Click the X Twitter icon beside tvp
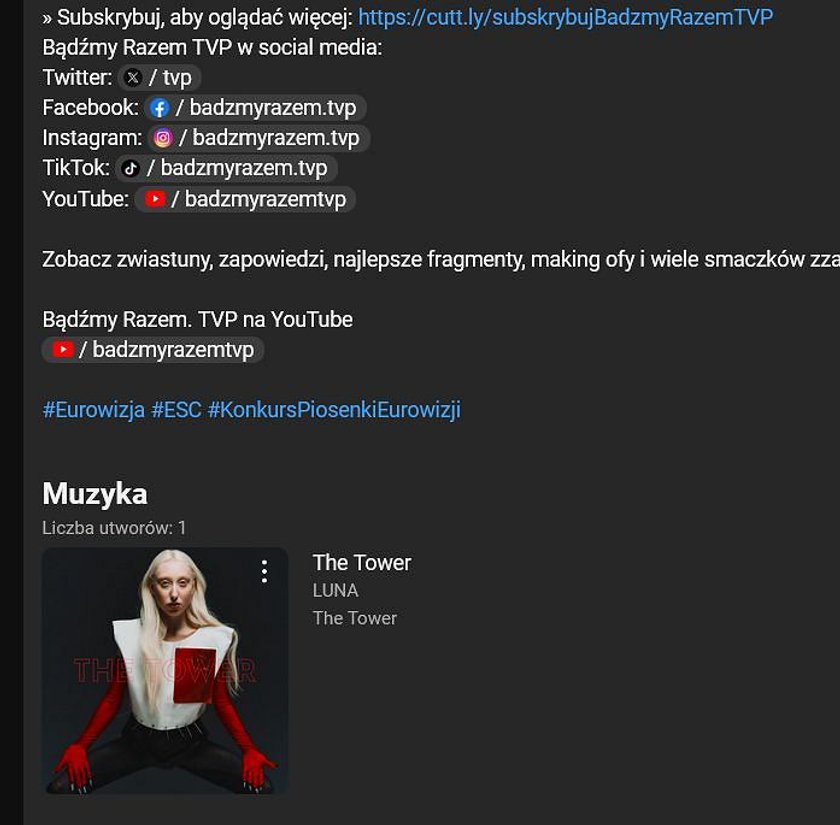Image resolution: width=840 pixels, height=825 pixels. tap(132, 78)
